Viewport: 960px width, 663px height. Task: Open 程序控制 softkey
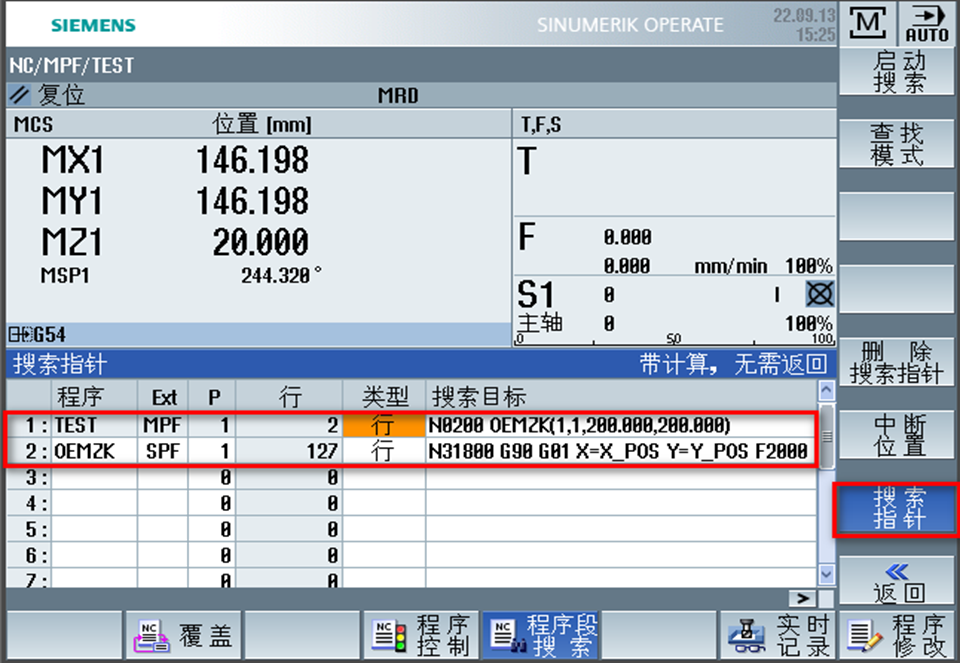tap(421, 635)
